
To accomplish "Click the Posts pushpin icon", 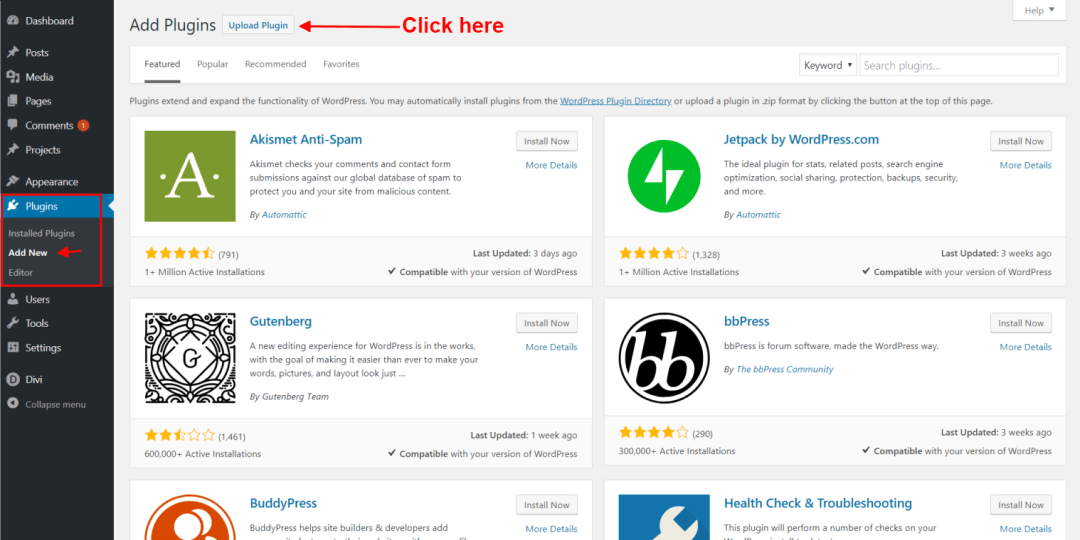I will [12, 52].
